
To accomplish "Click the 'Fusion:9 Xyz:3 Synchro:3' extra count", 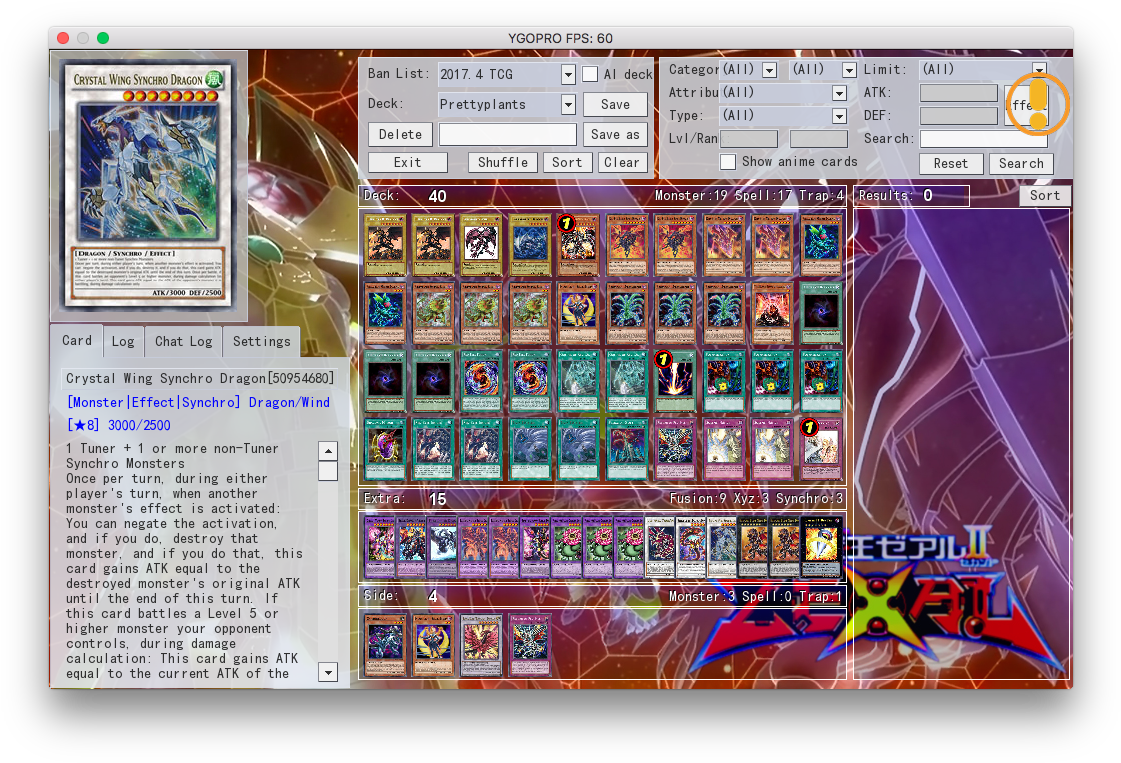I will click(756, 498).
